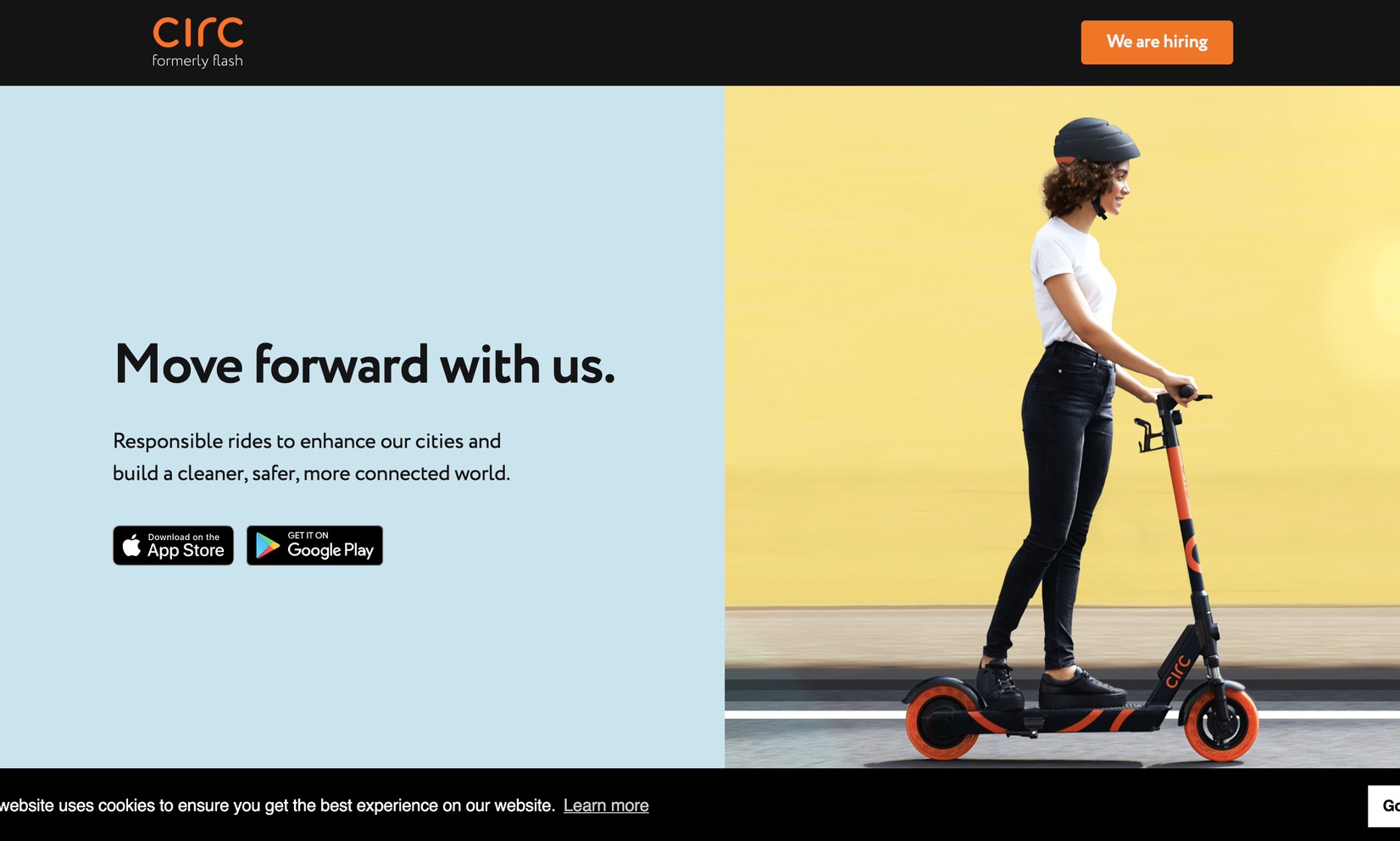Download on the App Store badge text
Viewport: 1400px width, 841px height.
186,545
